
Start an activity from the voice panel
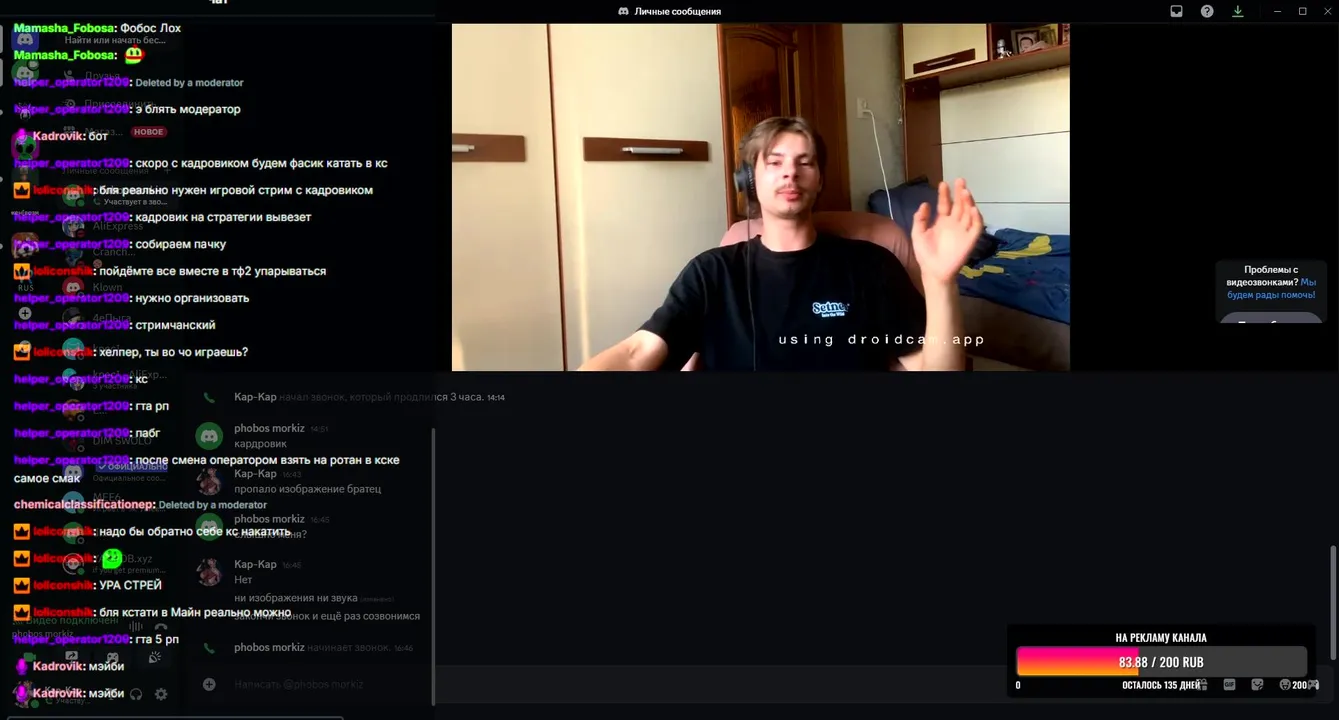pyautogui.click(x=113, y=658)
